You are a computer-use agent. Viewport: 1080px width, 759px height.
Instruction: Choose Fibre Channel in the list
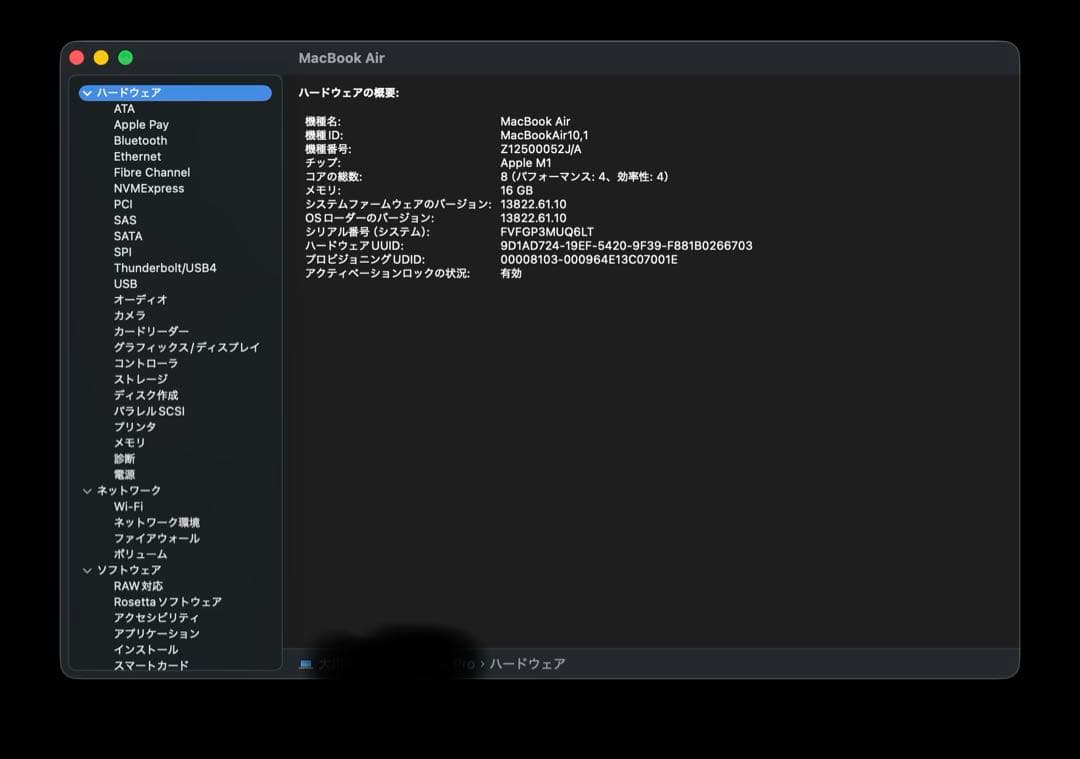[x=152, y=172]
